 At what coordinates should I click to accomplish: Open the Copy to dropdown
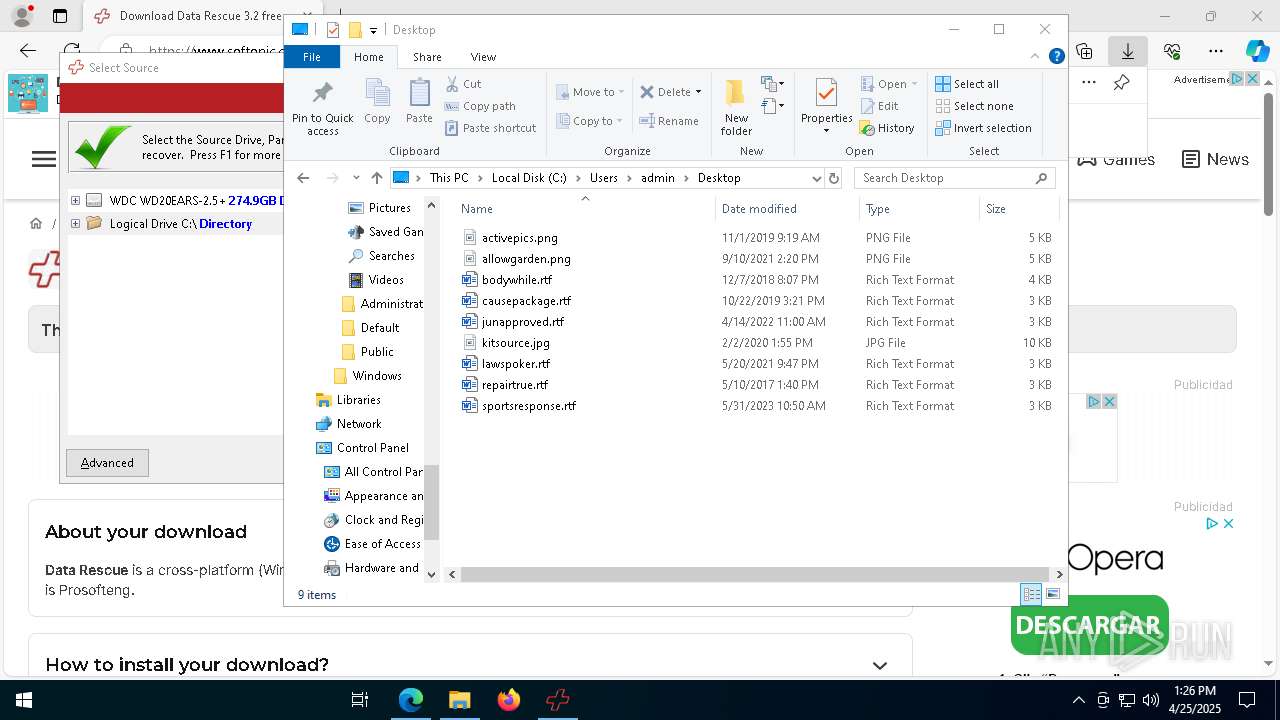pyautogui.click(x=590, y=121)
